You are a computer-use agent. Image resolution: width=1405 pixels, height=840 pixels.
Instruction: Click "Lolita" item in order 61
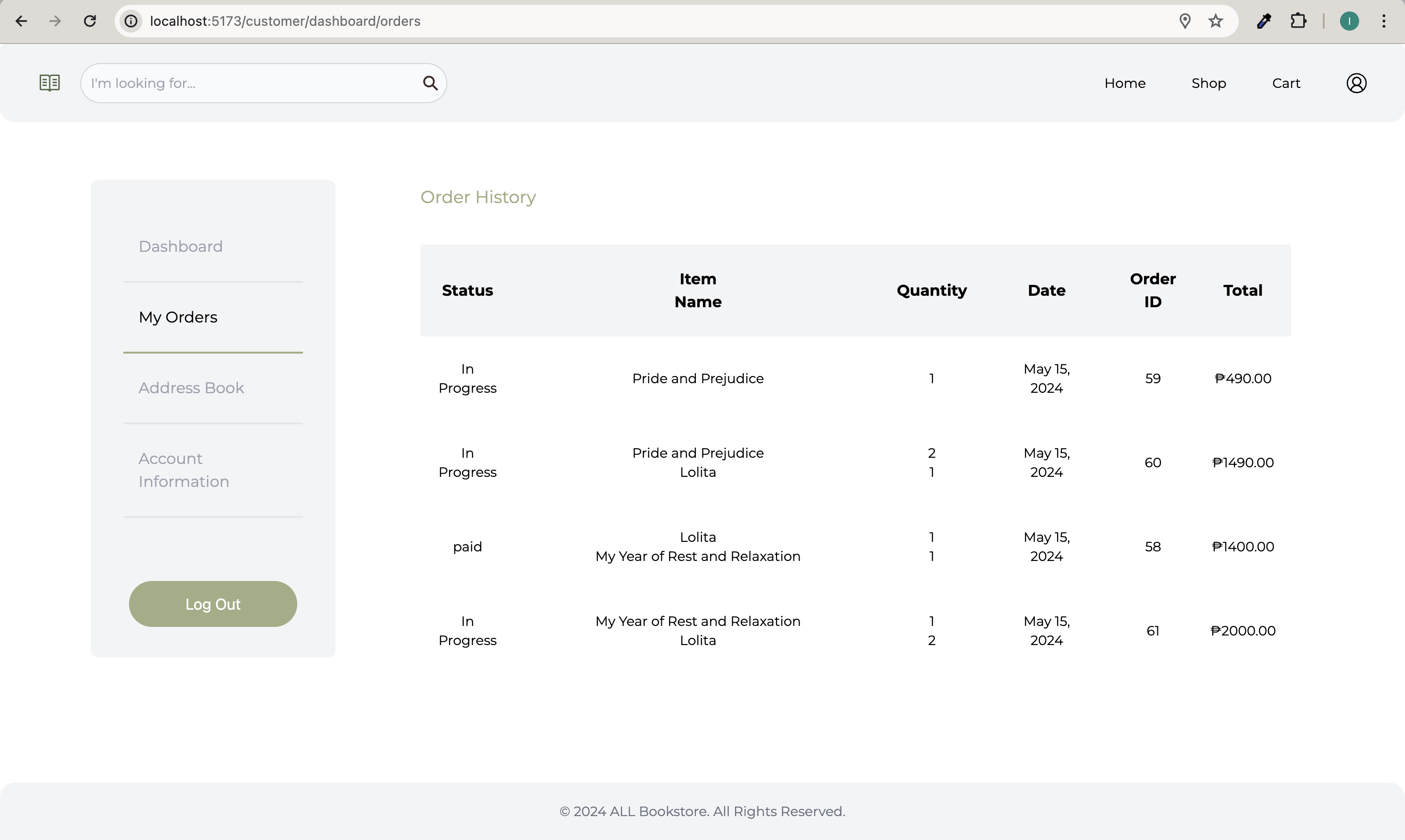(x=698, y=640)
